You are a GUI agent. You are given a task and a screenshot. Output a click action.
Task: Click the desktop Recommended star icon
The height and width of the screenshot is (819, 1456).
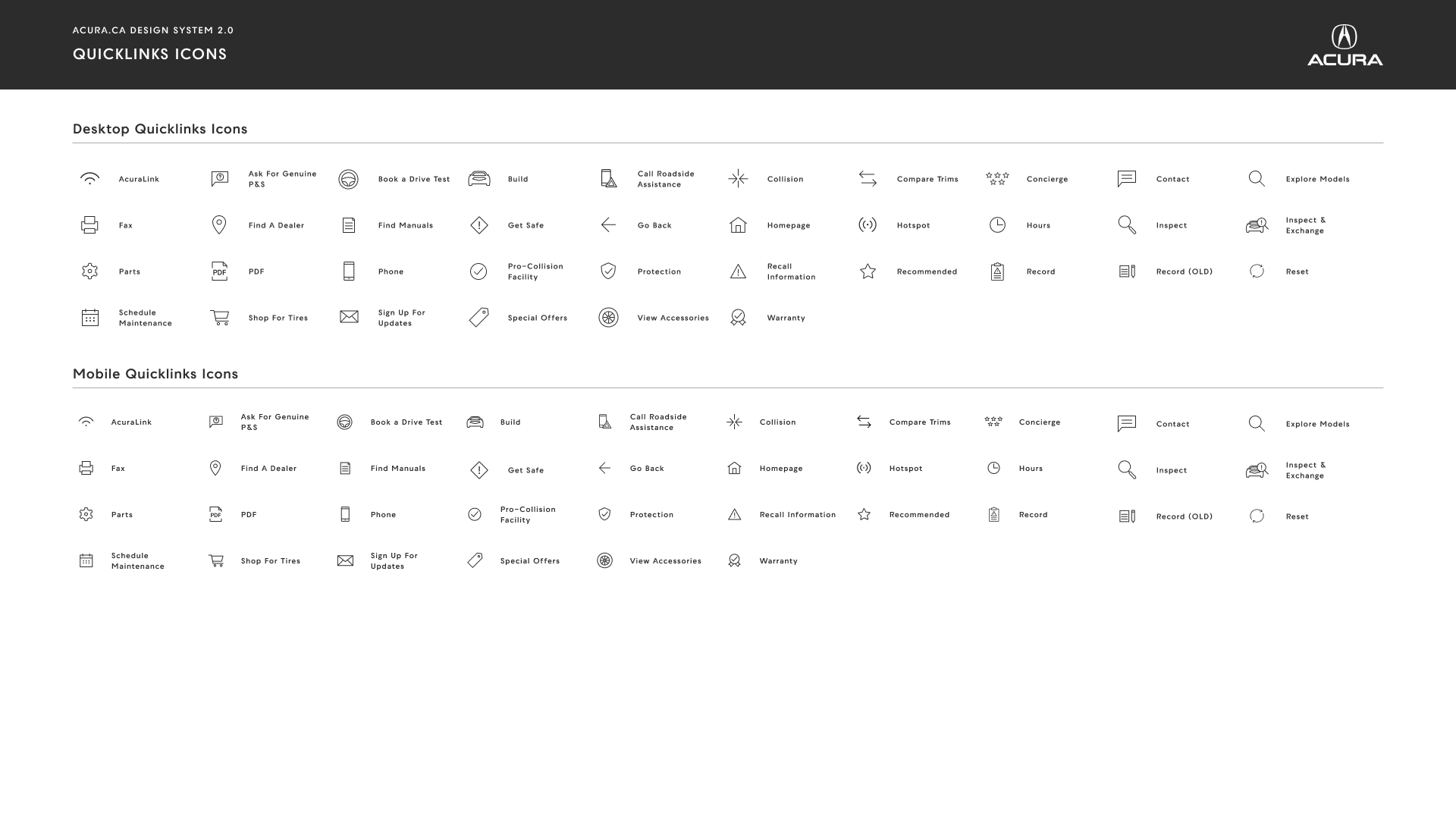868,271
